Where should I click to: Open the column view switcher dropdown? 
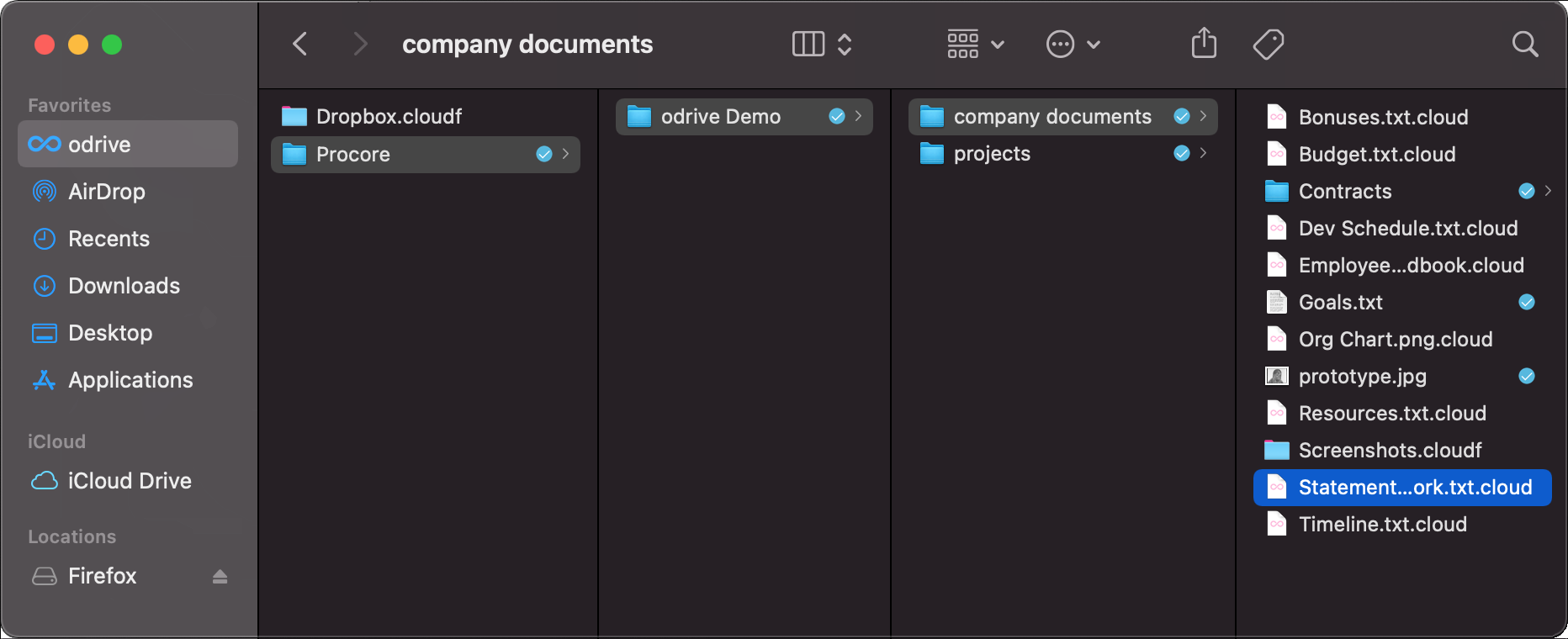822,44
